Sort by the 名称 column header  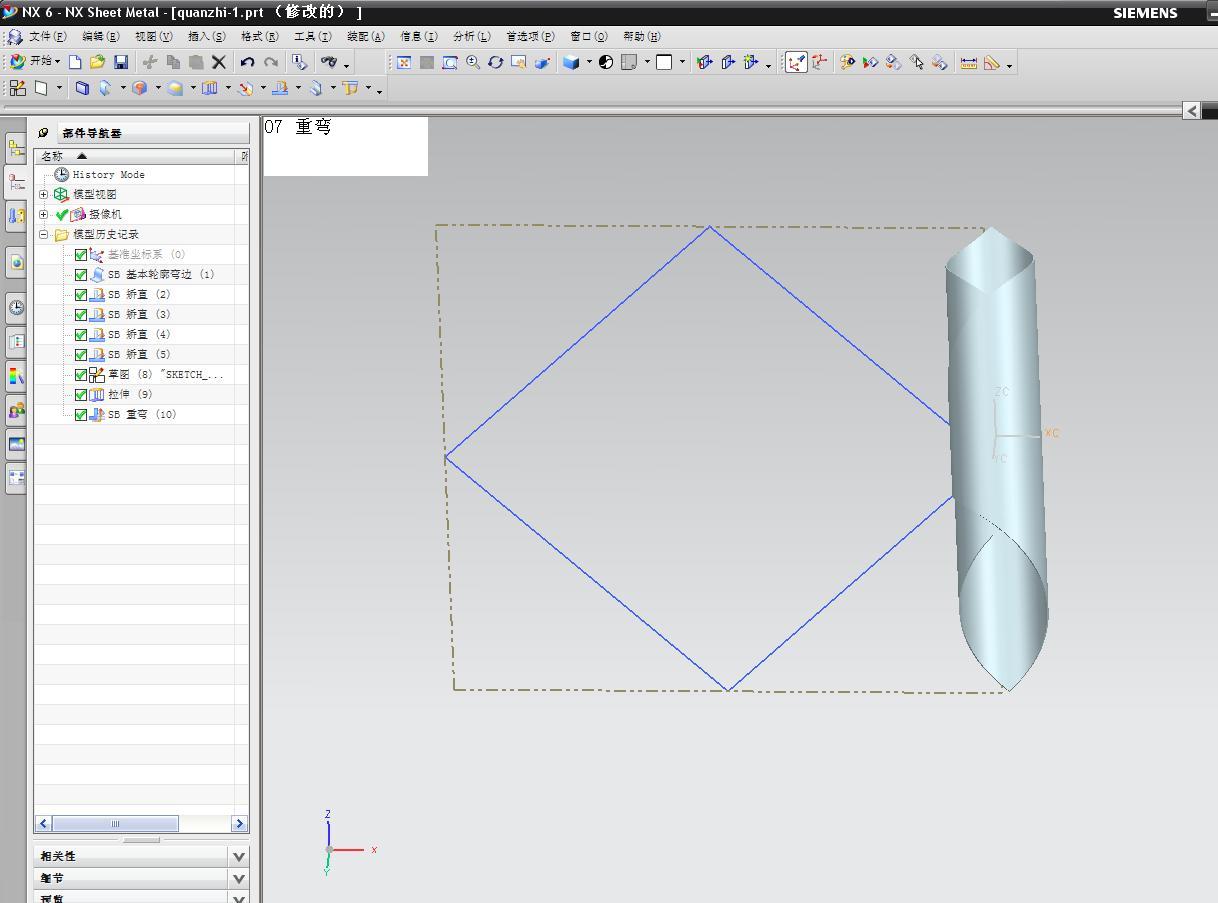point(135,156)
